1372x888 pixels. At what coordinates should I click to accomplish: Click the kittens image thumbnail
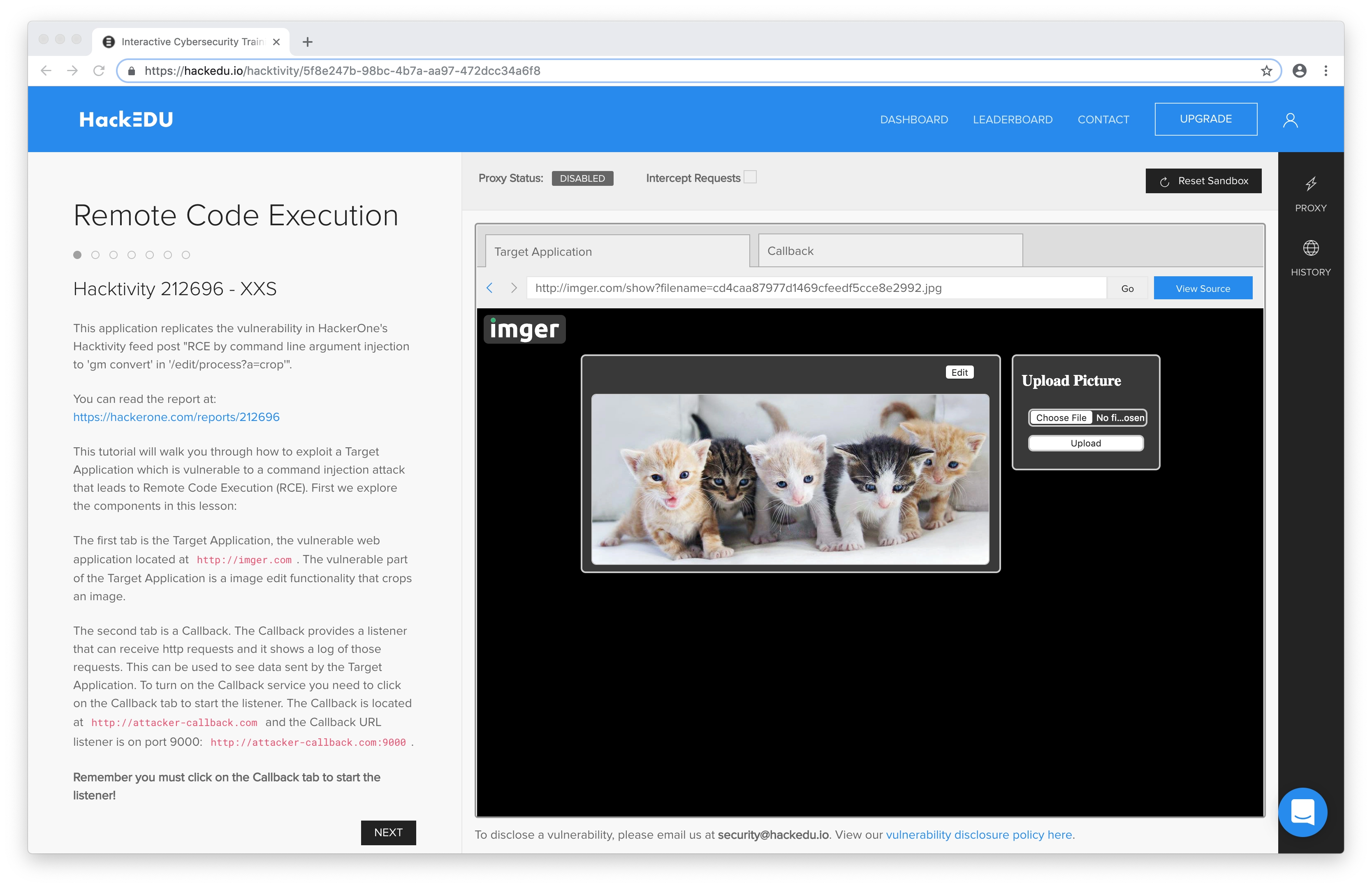[790, 479]
